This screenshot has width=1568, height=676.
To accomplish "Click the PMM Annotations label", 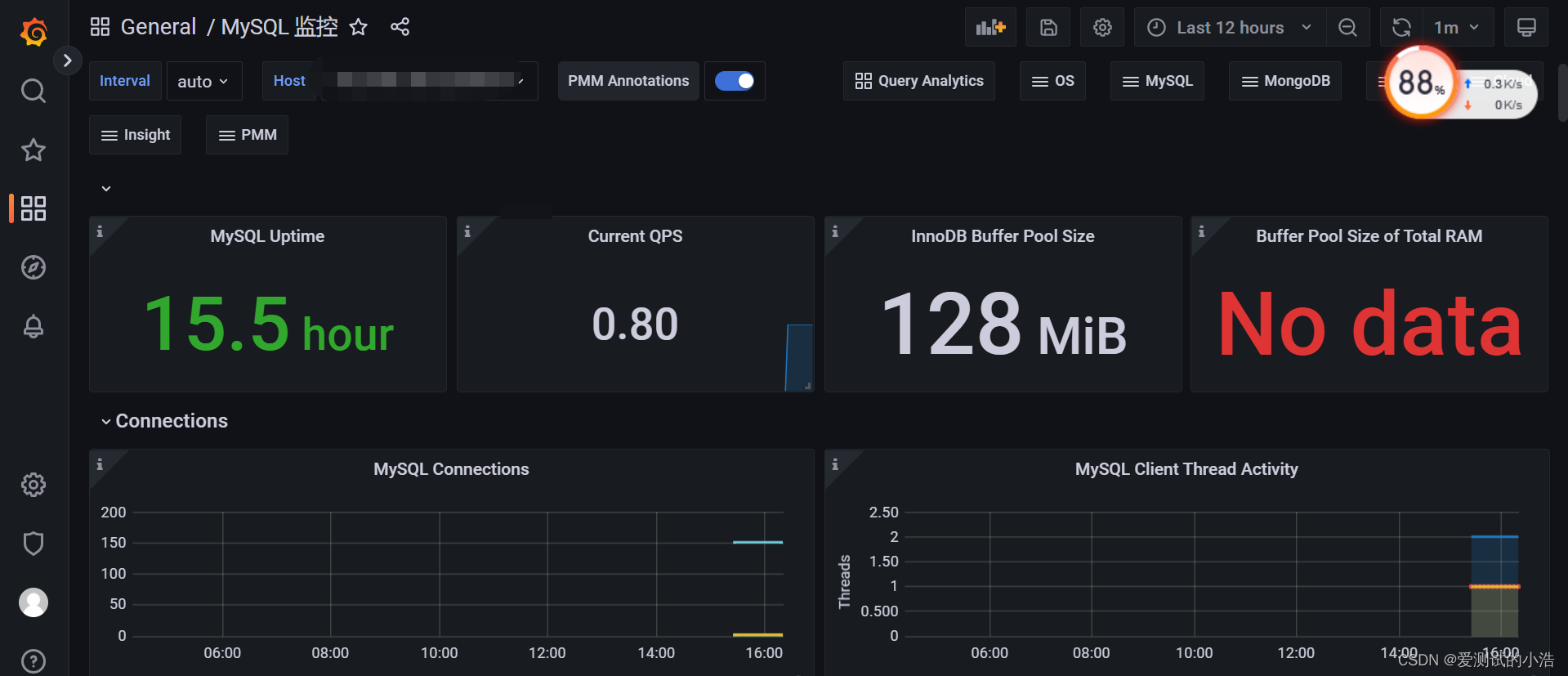I will point(628,81).
